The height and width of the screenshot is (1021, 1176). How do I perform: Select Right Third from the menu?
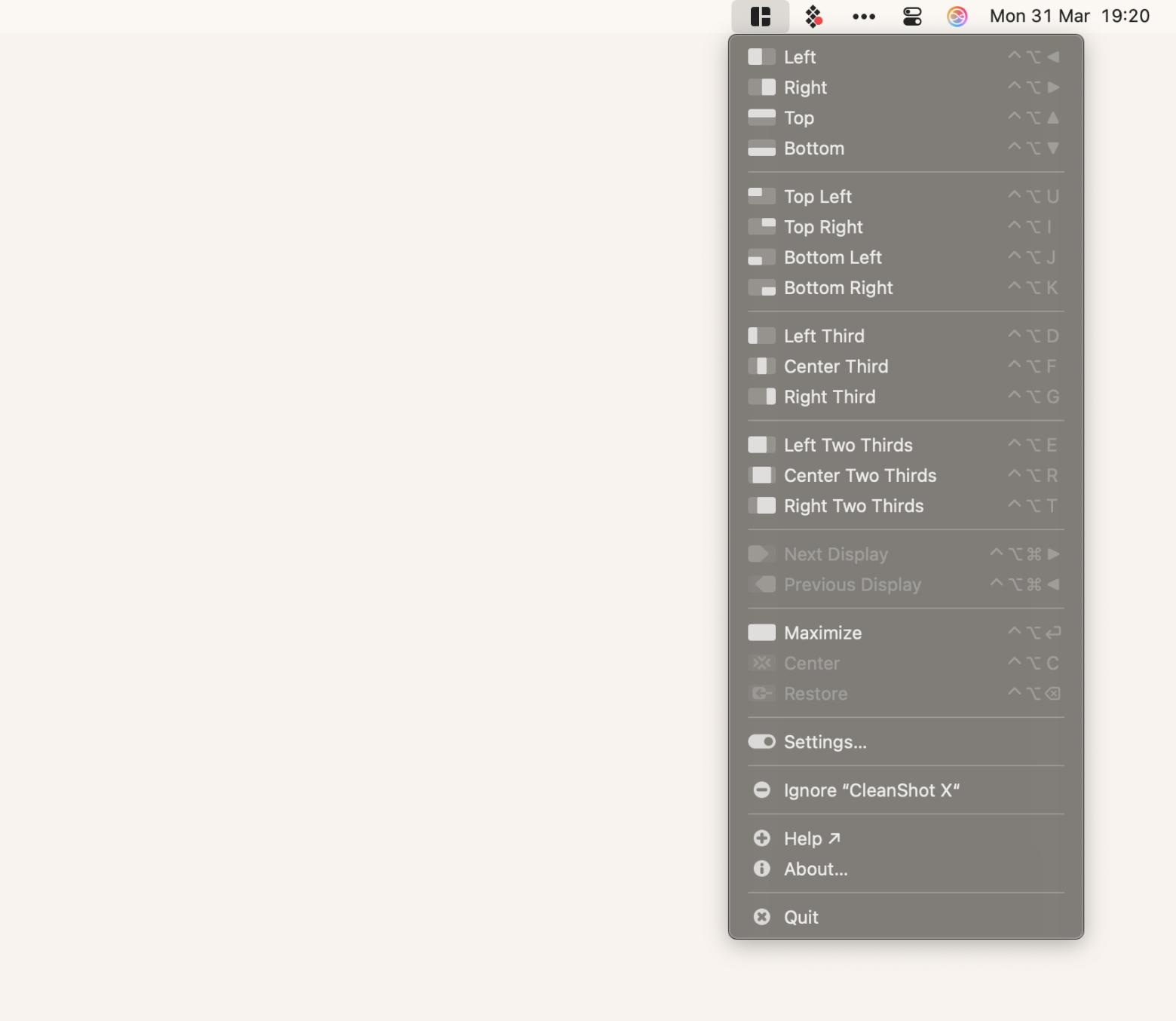pyautogui.click(x=829, y=397)
